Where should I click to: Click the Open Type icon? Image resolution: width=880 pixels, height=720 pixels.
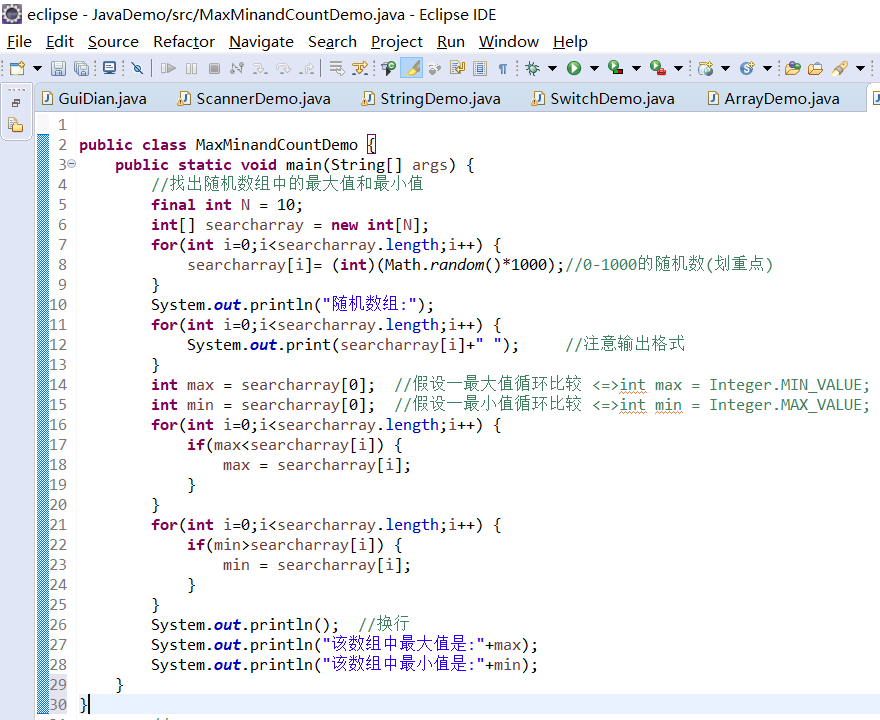click(x=792, y=68)
